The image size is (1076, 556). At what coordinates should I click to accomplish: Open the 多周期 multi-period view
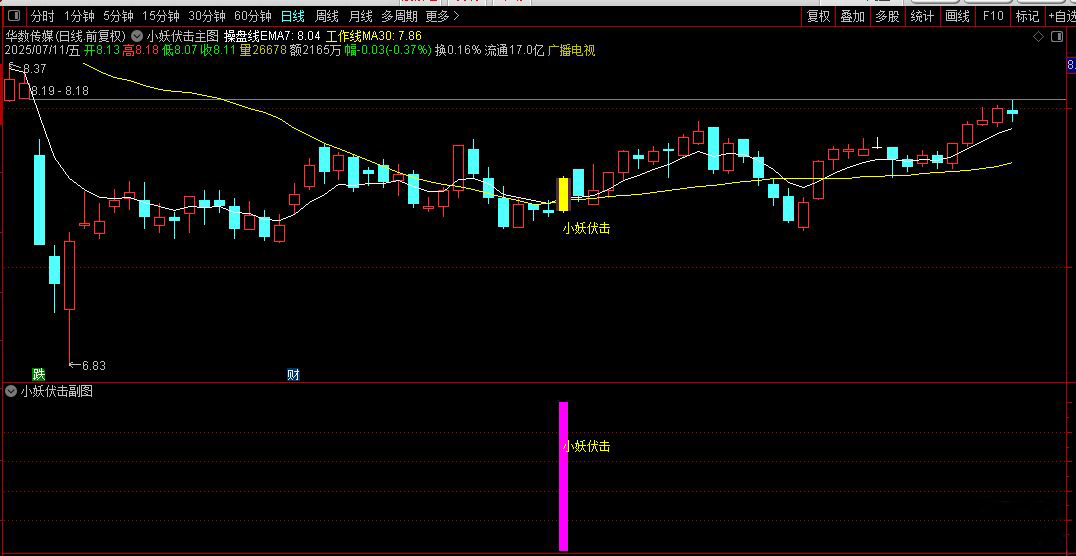399,16
